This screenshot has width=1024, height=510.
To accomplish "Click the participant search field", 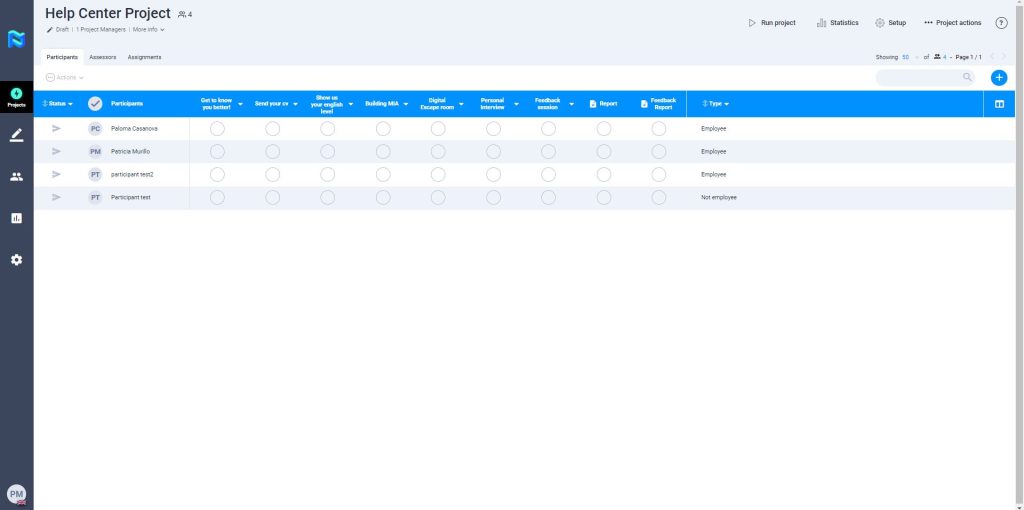I will 918,77.
